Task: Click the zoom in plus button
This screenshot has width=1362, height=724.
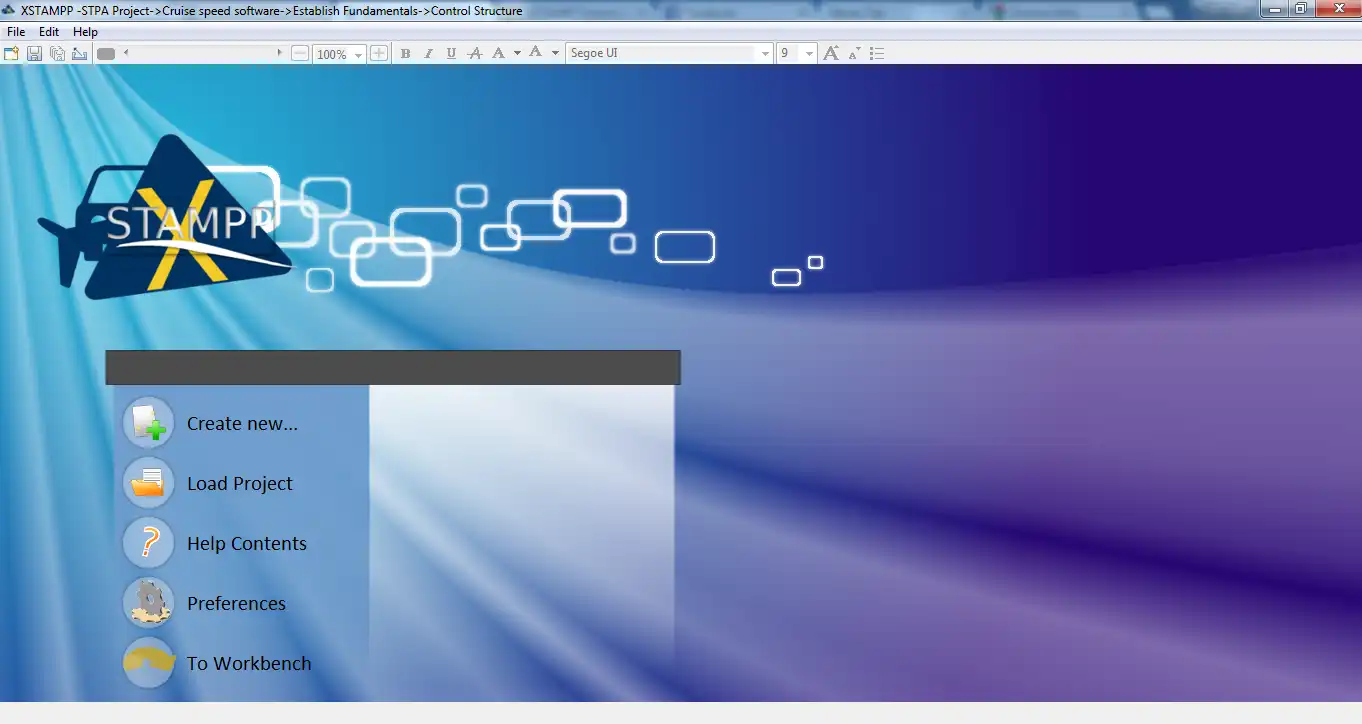Action: pos(379,53)
